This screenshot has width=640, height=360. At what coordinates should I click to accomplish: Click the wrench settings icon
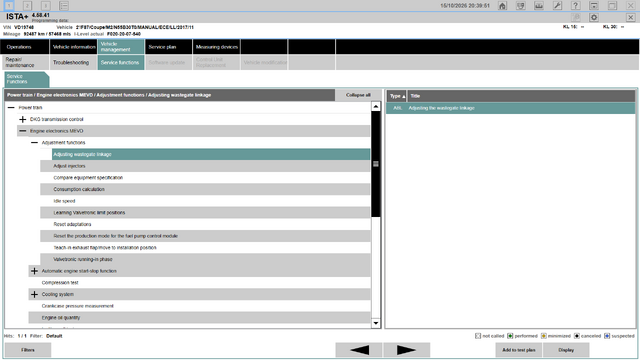[557, 6]
